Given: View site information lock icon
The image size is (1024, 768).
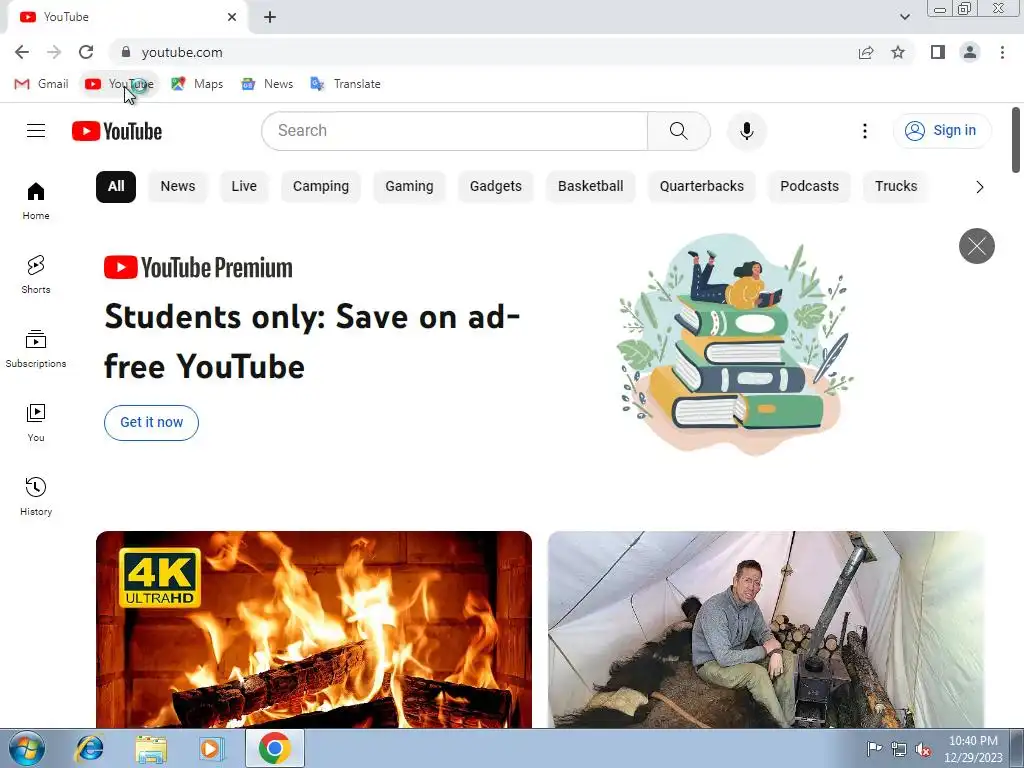Looking at the screenshot, I should 126,52.
